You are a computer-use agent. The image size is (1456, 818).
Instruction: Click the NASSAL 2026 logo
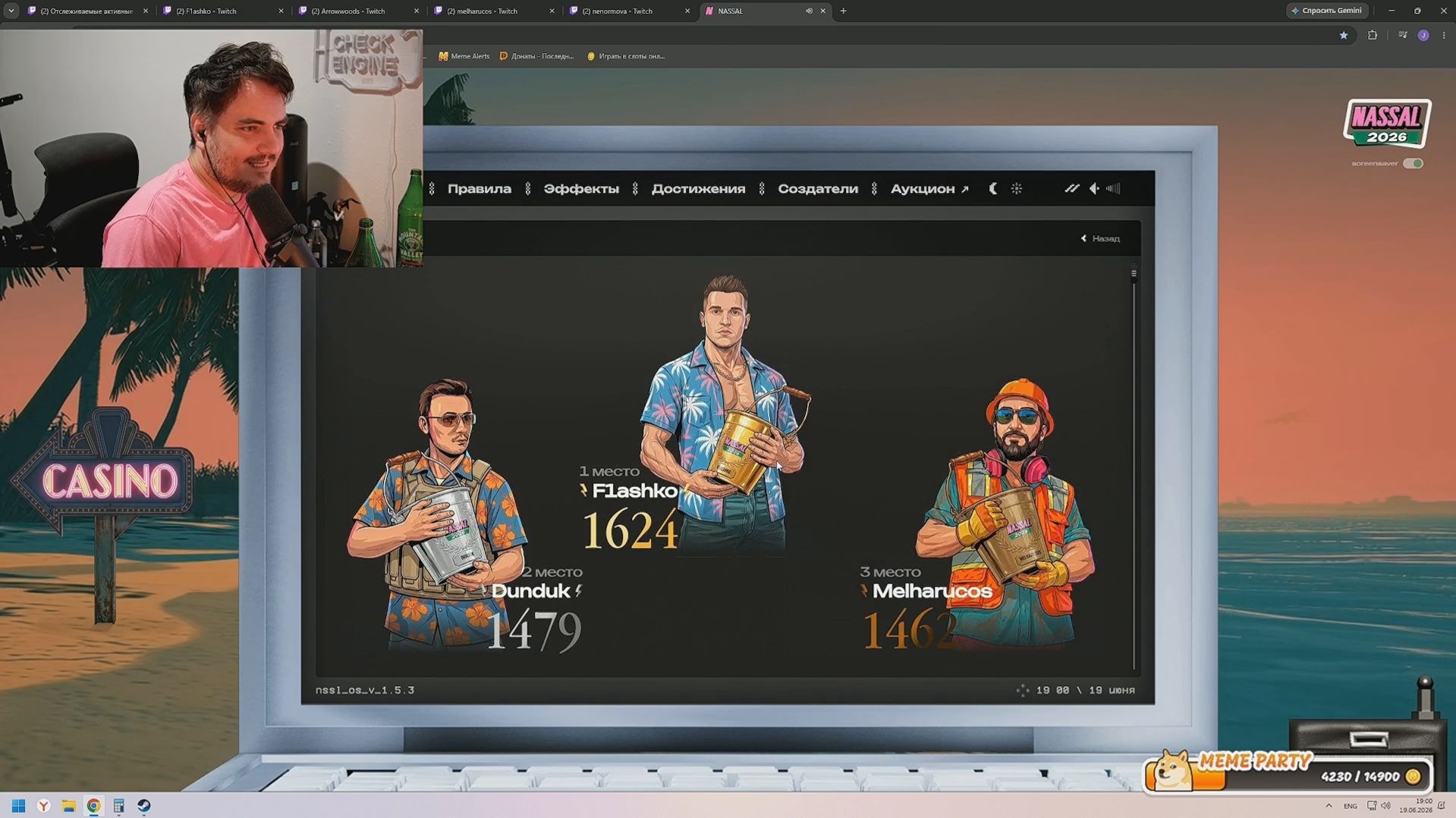1387,123
